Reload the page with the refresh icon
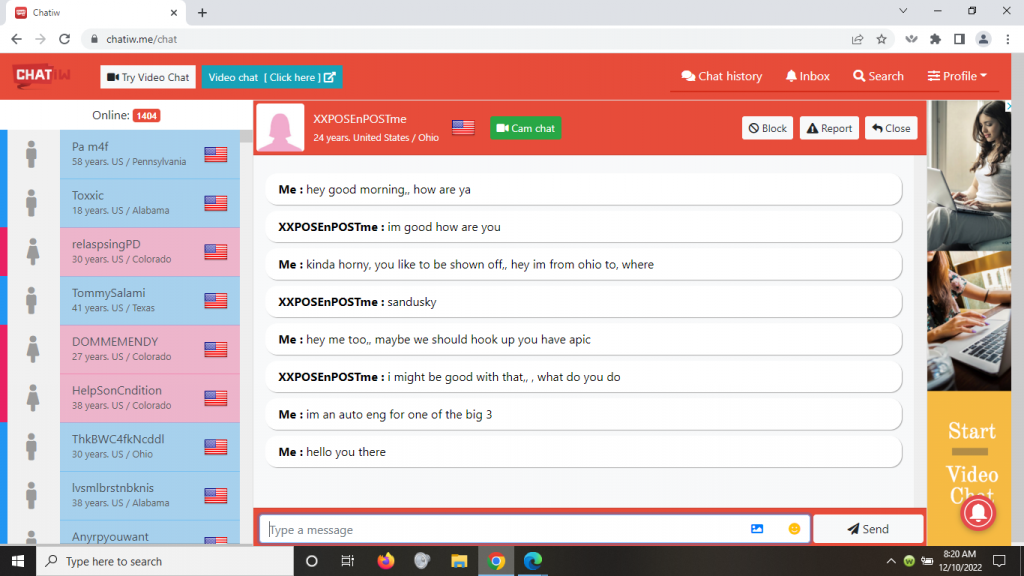The height and width of the screenshot is (576, 1024). pyautogui.click(x=65, y=39)
